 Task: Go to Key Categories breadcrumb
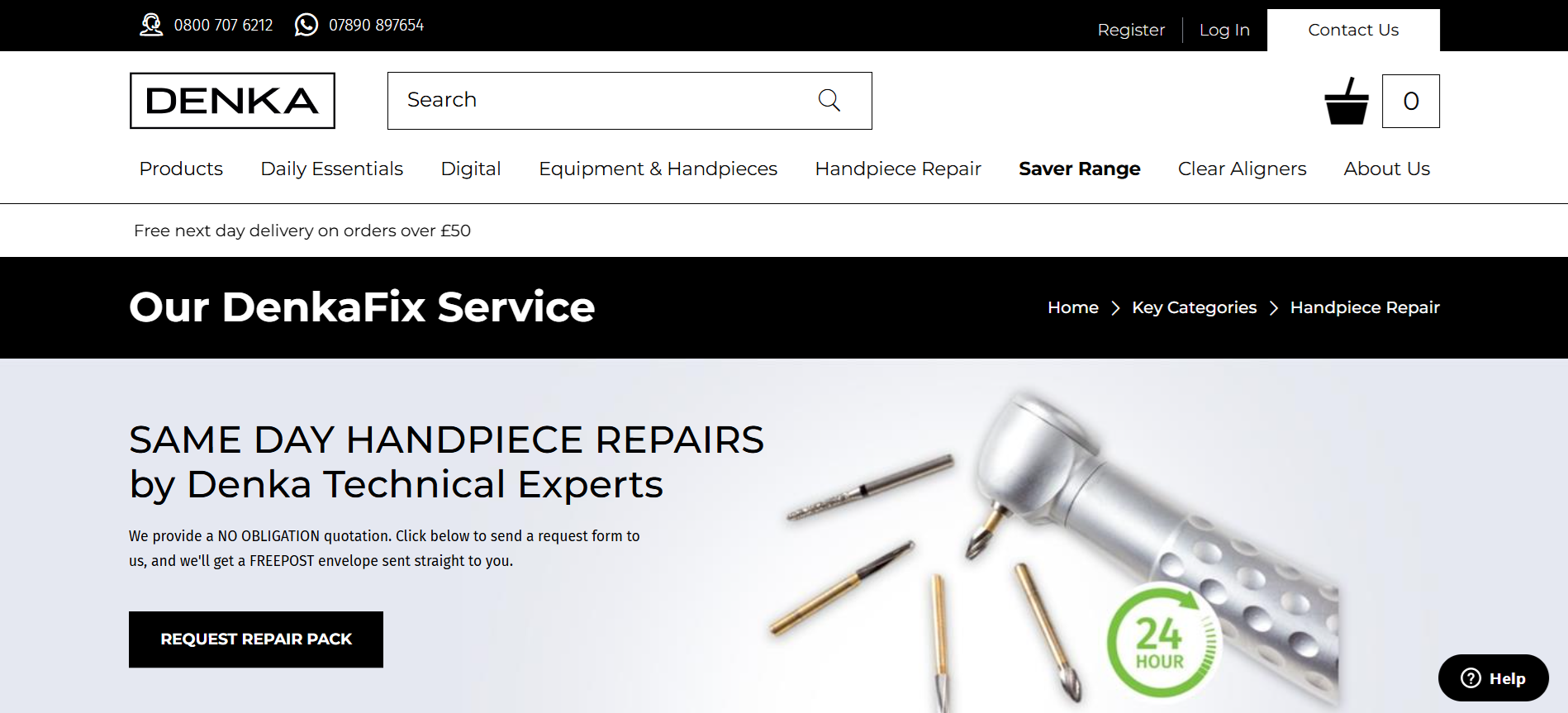coord(1194,307)
